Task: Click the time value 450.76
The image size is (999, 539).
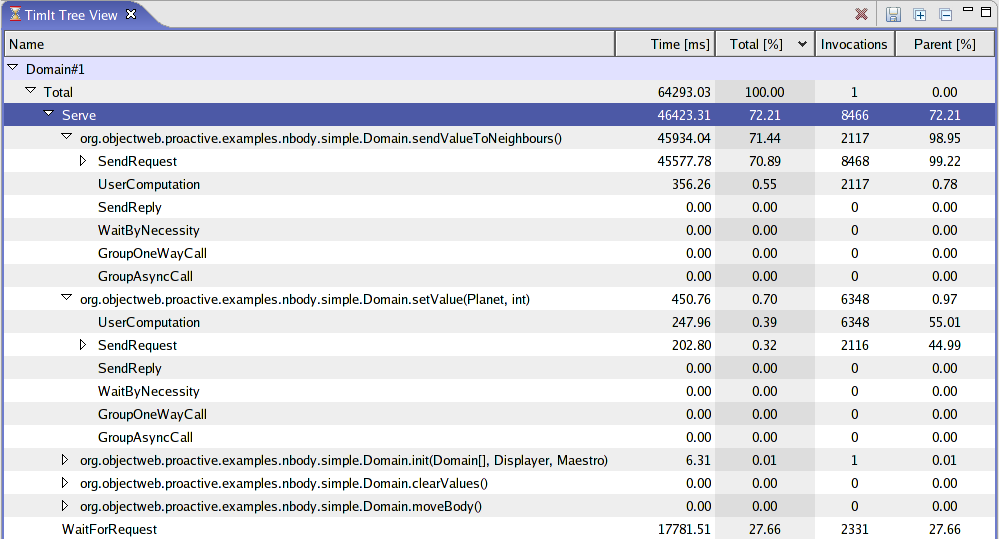Action: pos(691,299)
